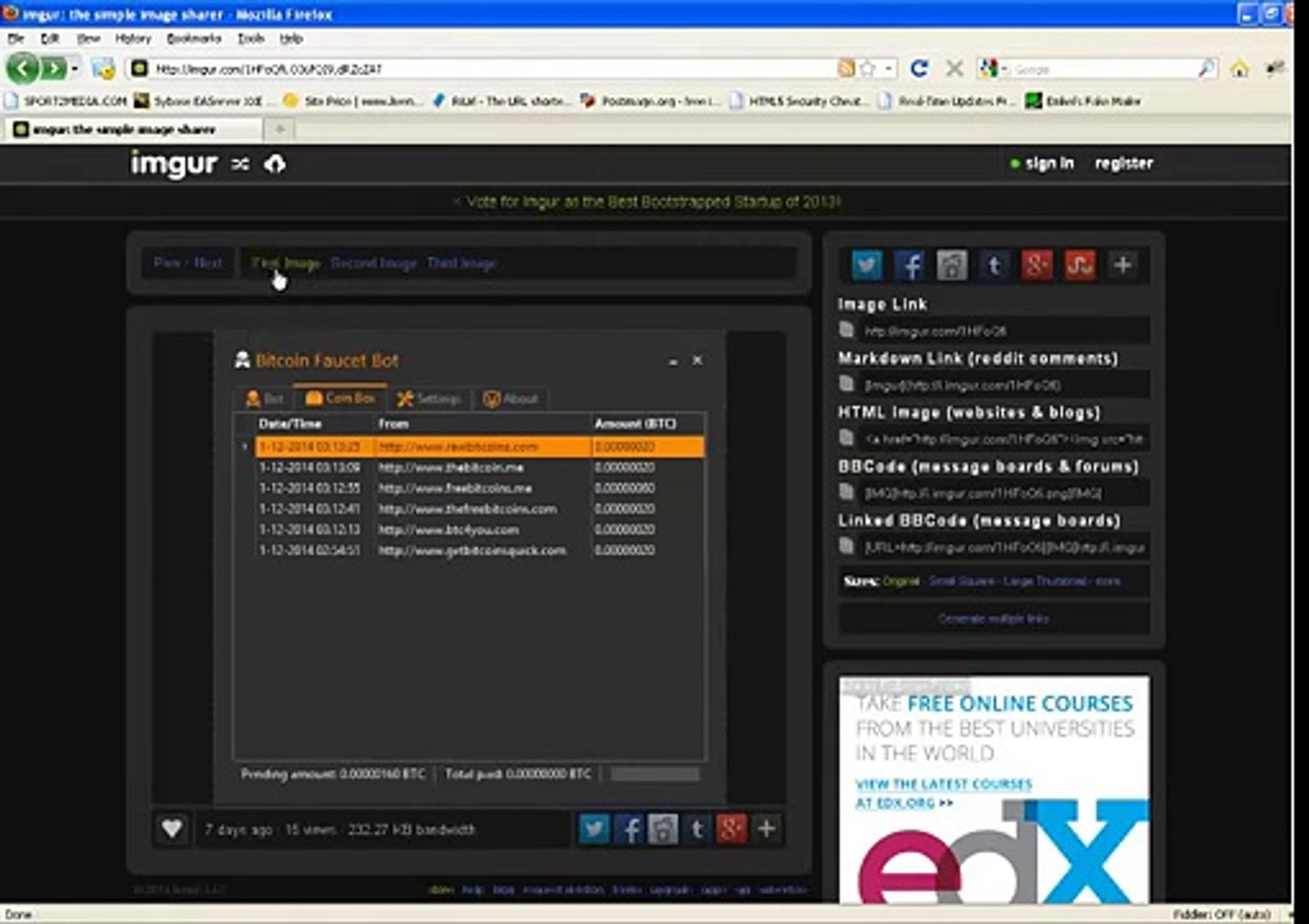Share on Facebook from sidebar icons
The width and height of the screenshot is (1309, 924).
click(x=909, y=265)
